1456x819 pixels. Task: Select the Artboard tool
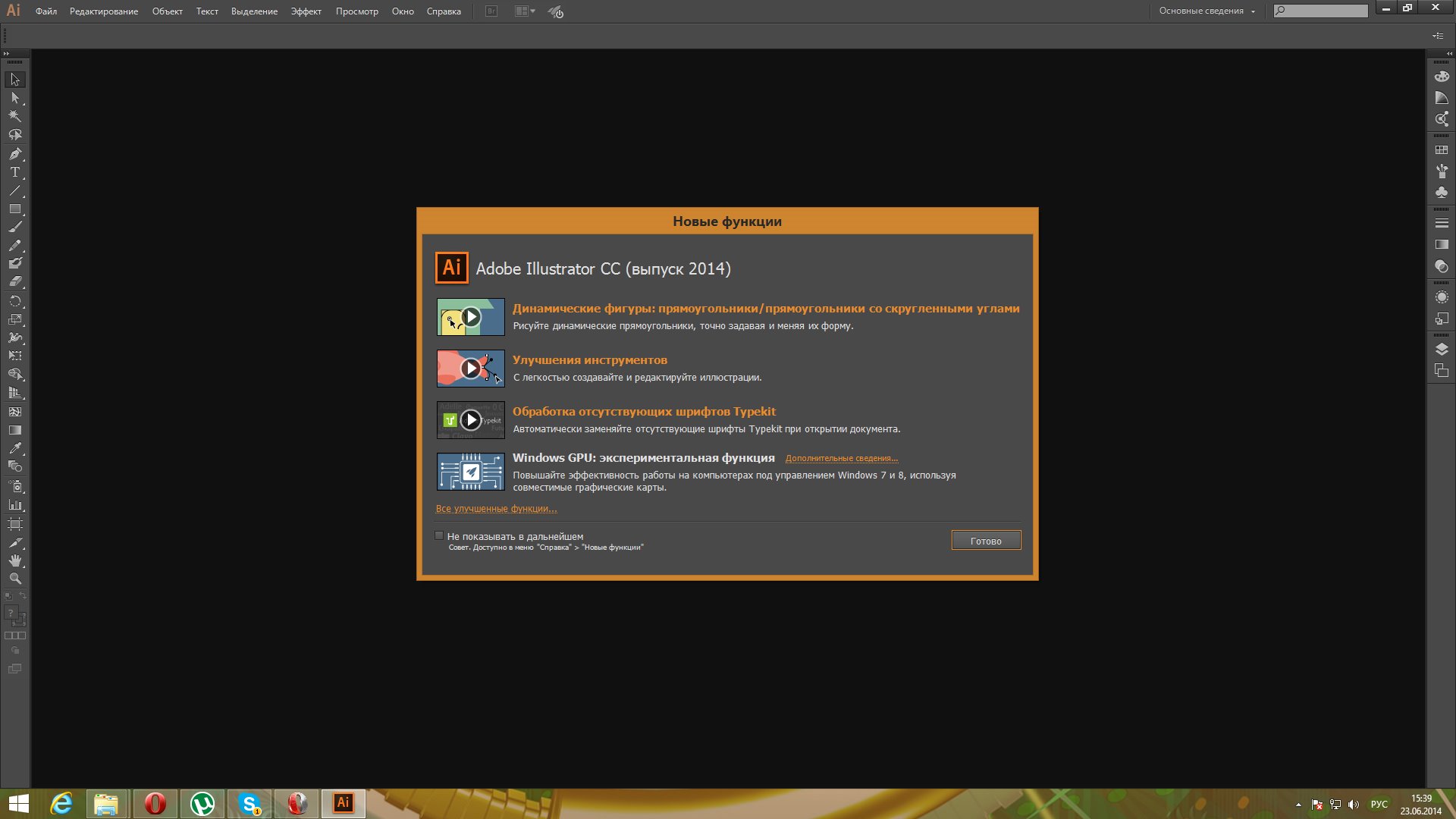point(15,524)
